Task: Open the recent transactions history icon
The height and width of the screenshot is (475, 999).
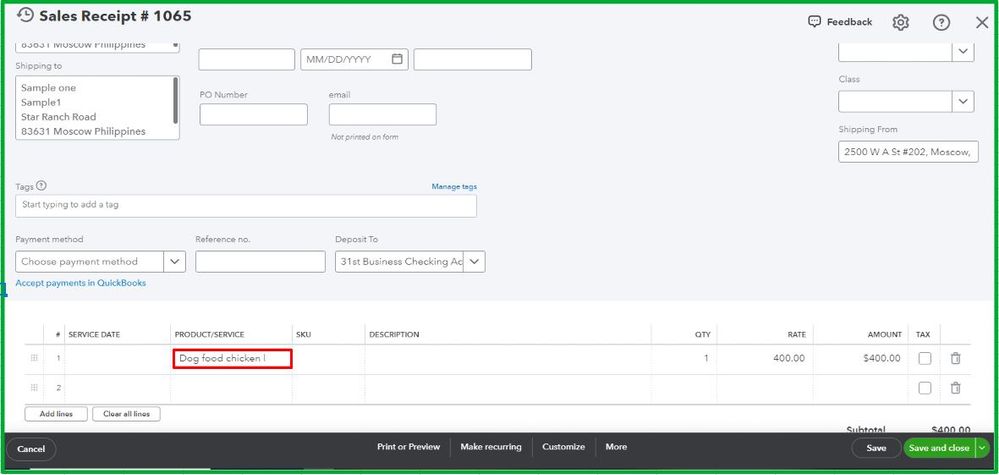Action: (25, 16)
